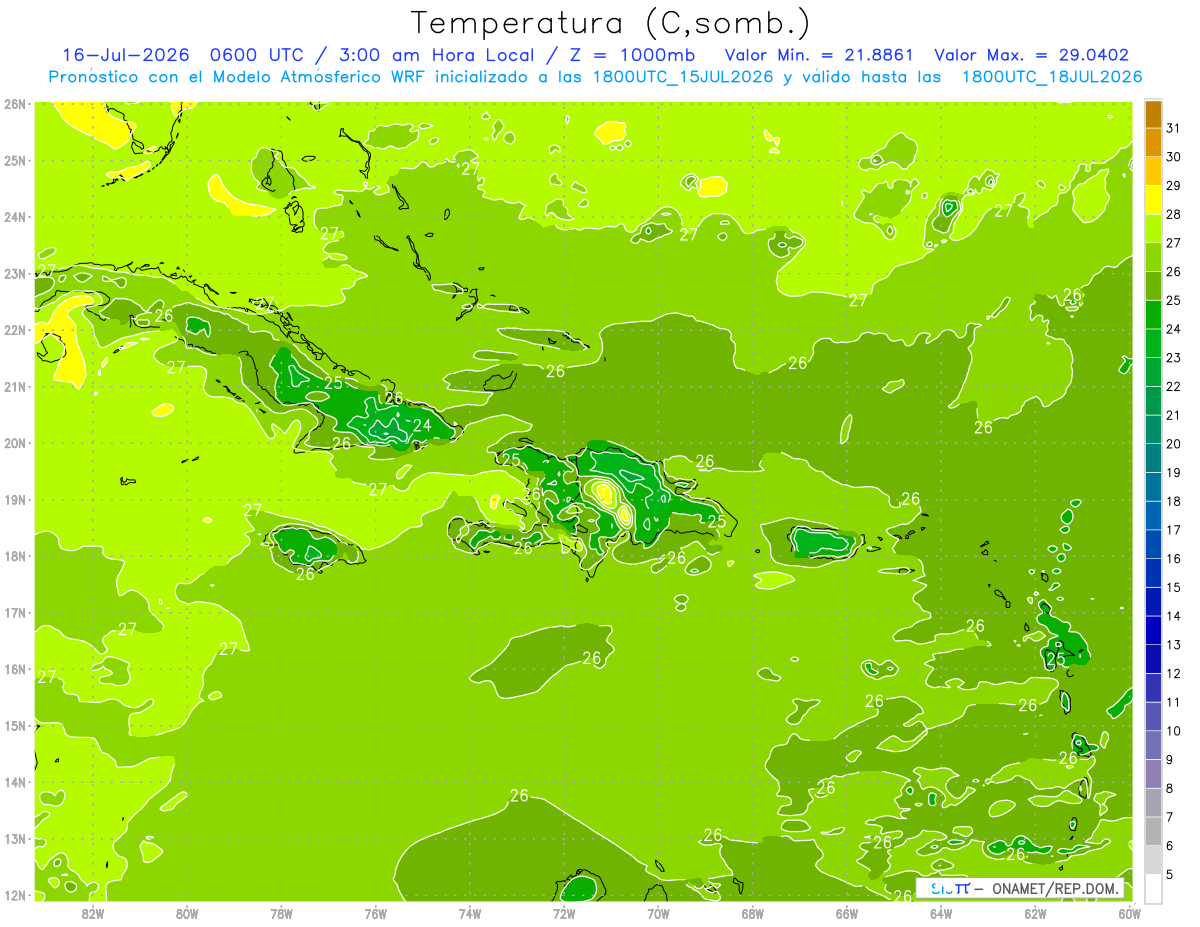The height and width of the screenshot is (927, 1200).
Task: Click the "1800UTC_18JUL2026" valid-until time
Action: tap(1051, 76)
